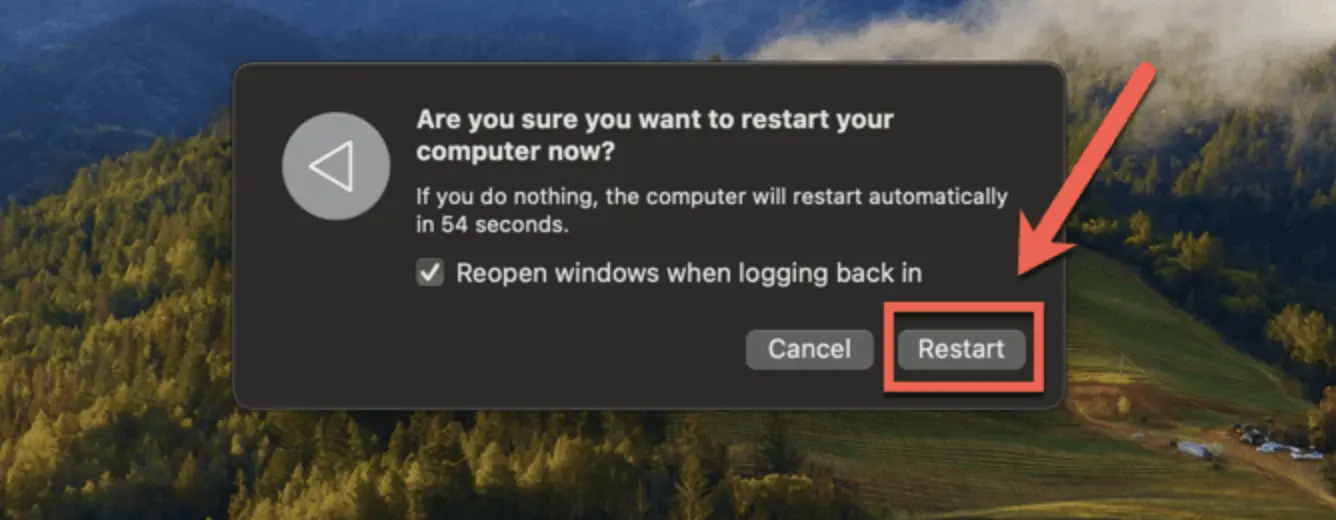Image resolution: width=1336 pixels, height=520 pixels.
Task: Click the 'If you do nothing' description text
Action: pyautogui.click(x=712, y=210)
